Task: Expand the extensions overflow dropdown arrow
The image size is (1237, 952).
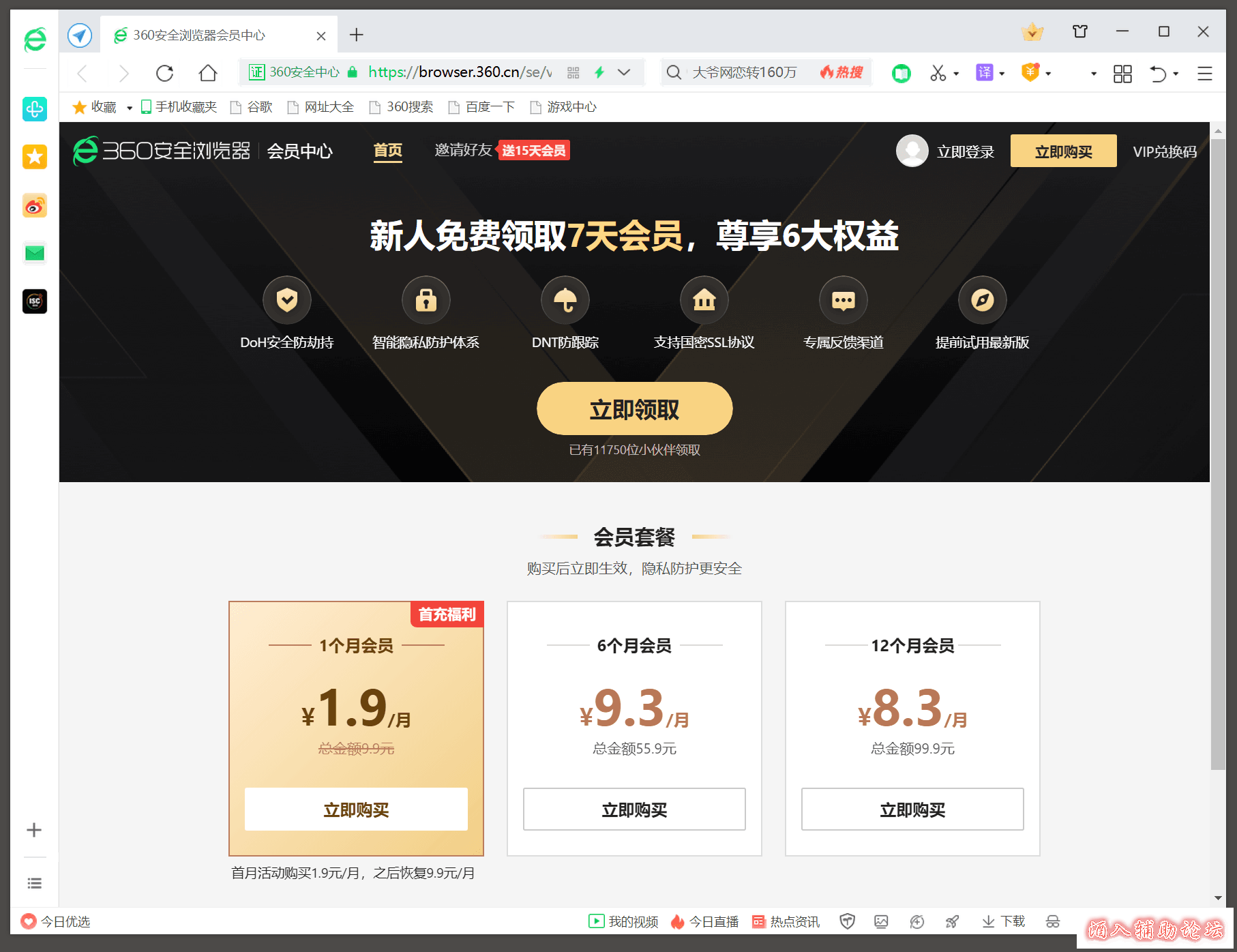Action: pyautogui.click(x=1094, y=74)
